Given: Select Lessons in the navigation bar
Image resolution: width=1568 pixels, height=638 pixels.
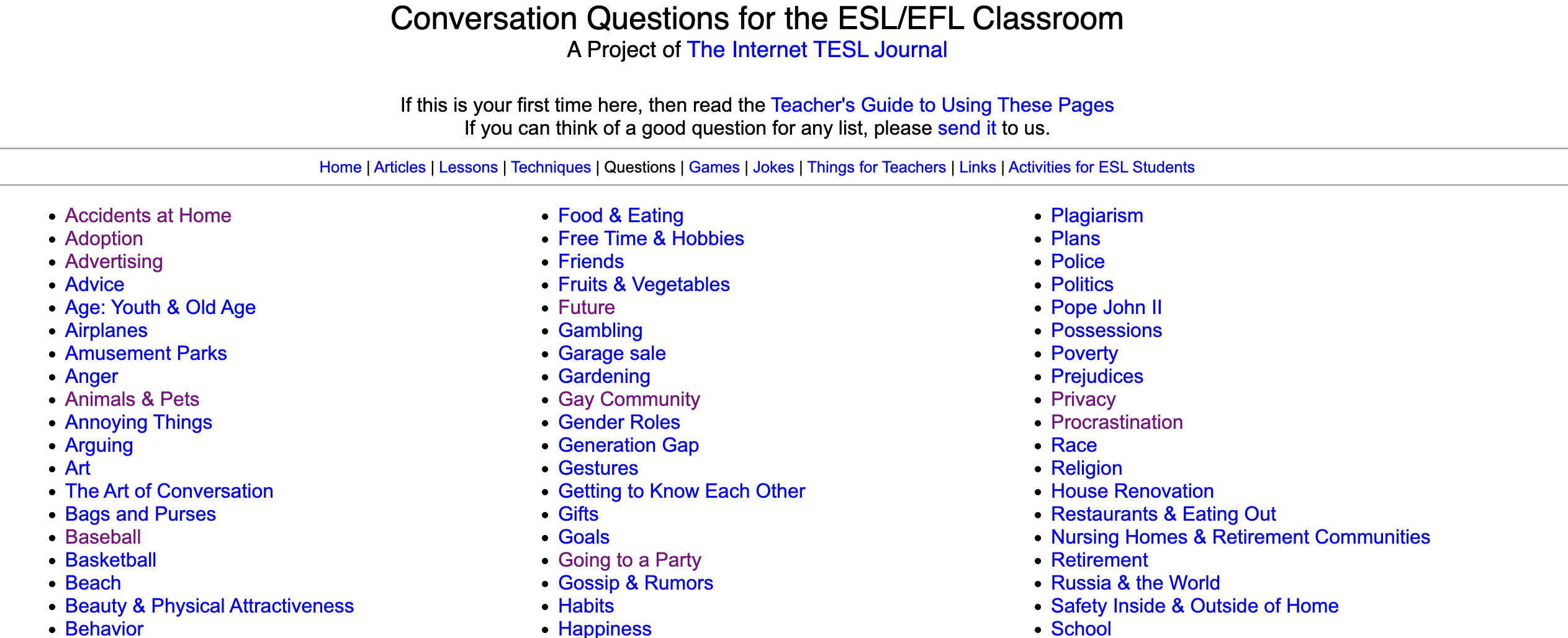Looking at the screenshot, I should 468,167.
